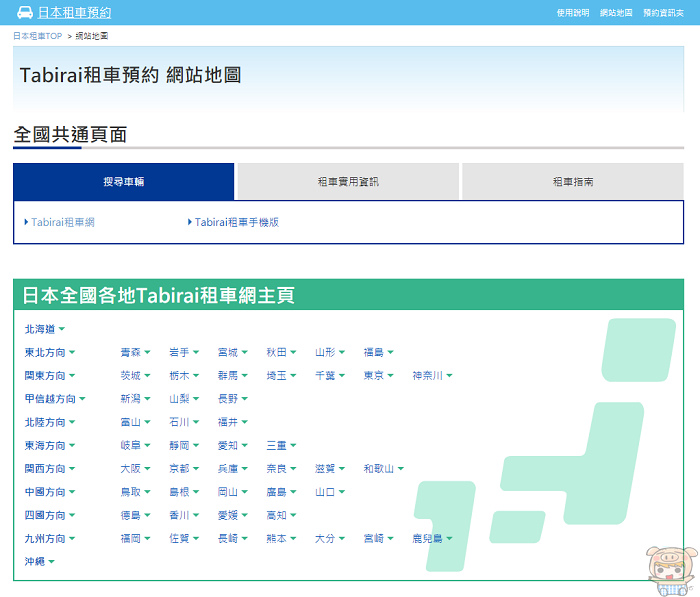700x597 pixels.
Task: Switch to the 租車指南 tab
Action: coord(573,181)
